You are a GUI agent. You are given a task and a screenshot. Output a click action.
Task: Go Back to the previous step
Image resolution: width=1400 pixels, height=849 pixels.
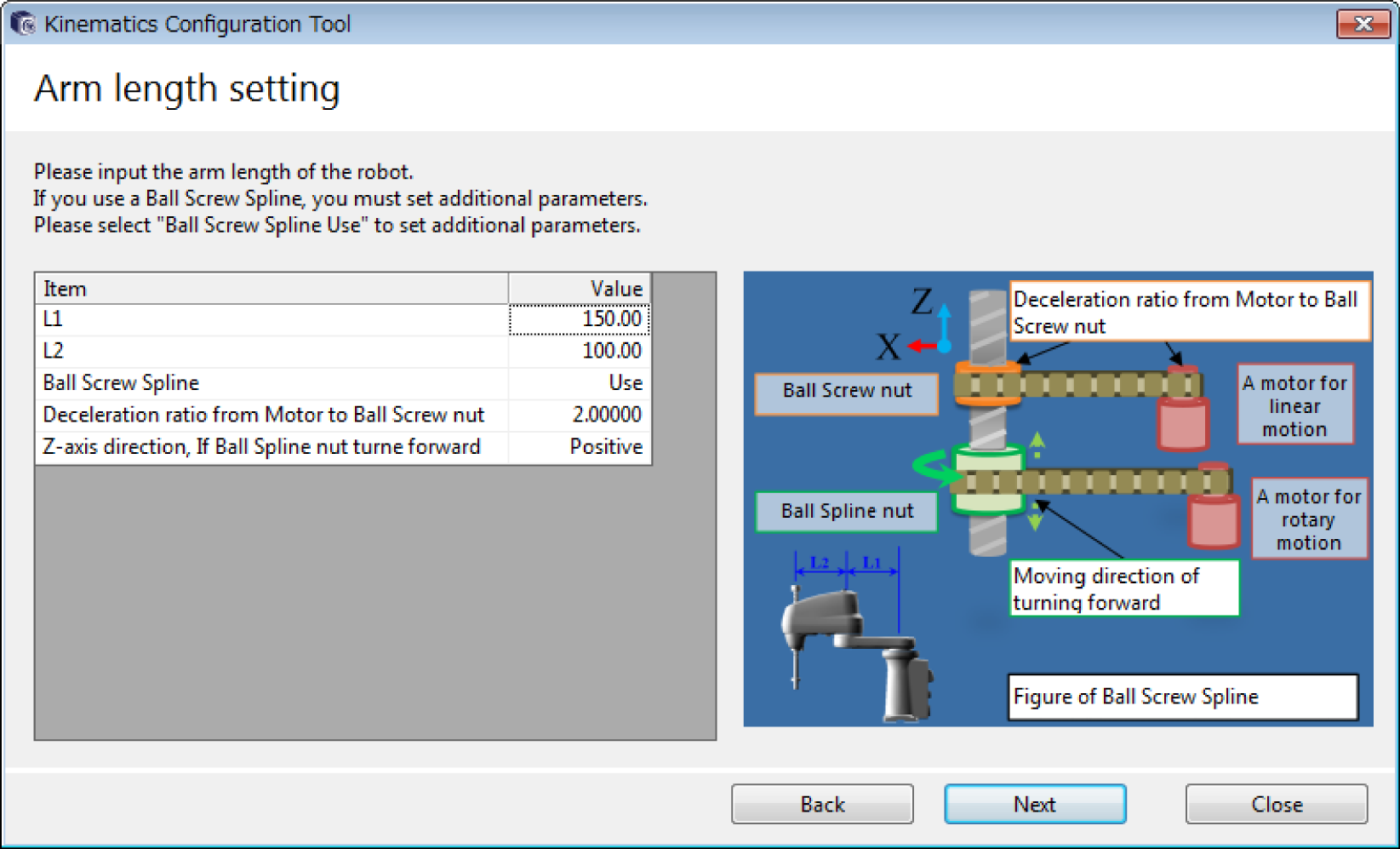(x=822, y=804)
